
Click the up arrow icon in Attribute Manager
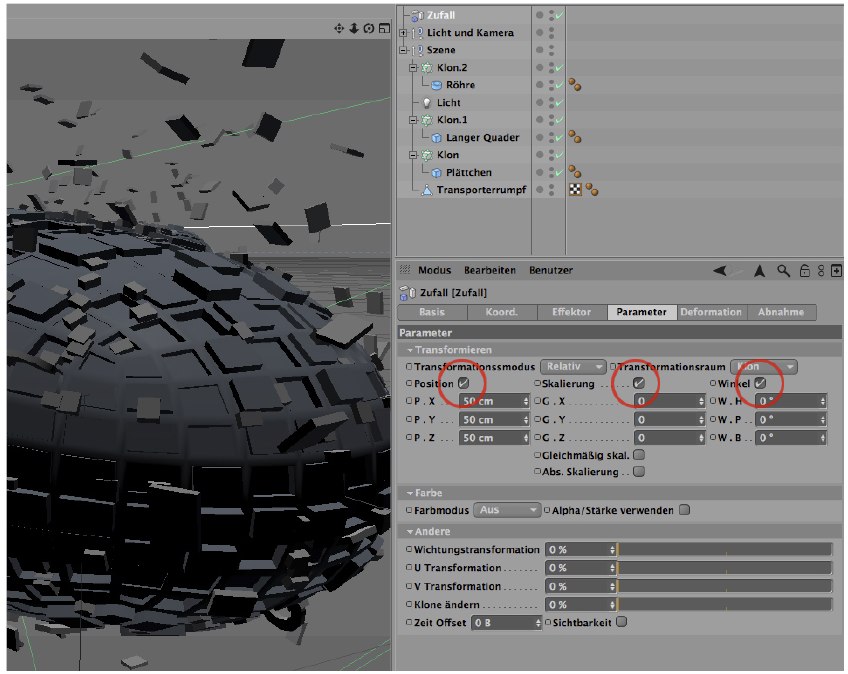point(760,270)
